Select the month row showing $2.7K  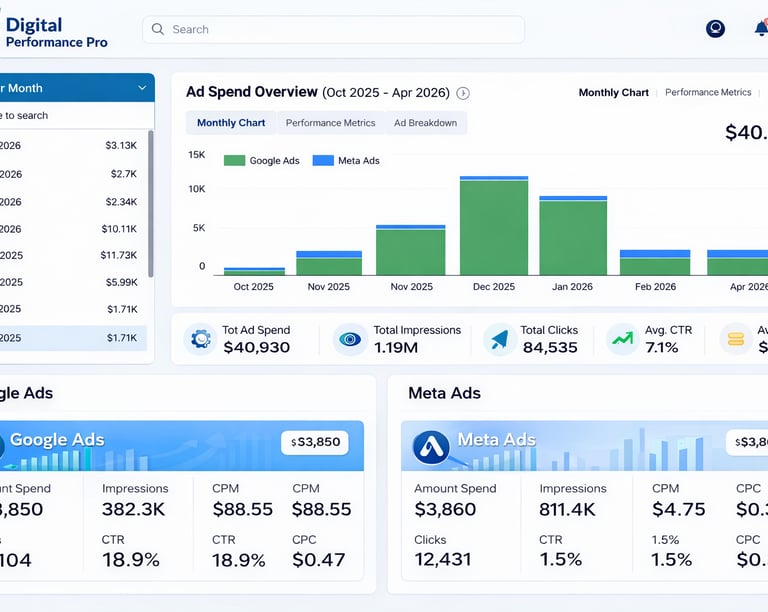pos(73,174)
